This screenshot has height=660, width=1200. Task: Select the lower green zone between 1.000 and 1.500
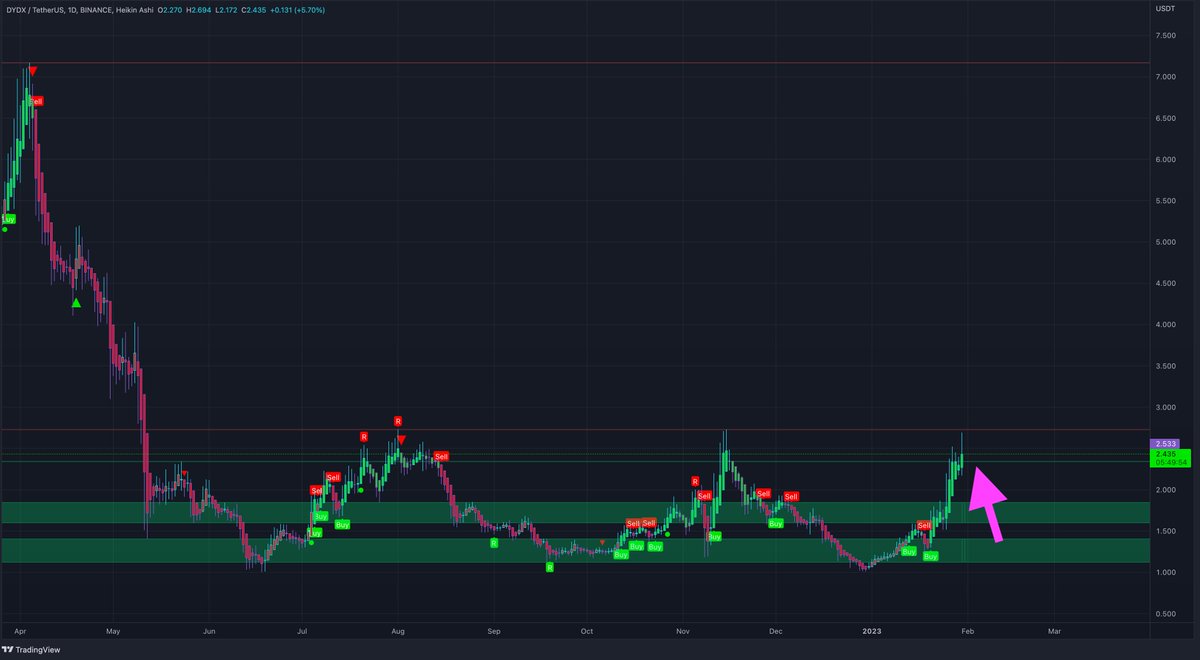(x=575, y=550)
